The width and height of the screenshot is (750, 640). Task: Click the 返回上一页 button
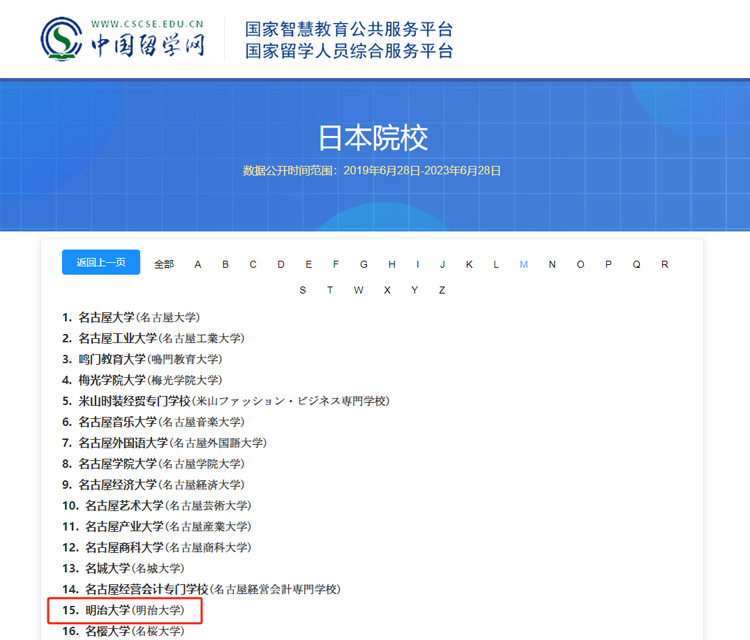click(101, 262)
